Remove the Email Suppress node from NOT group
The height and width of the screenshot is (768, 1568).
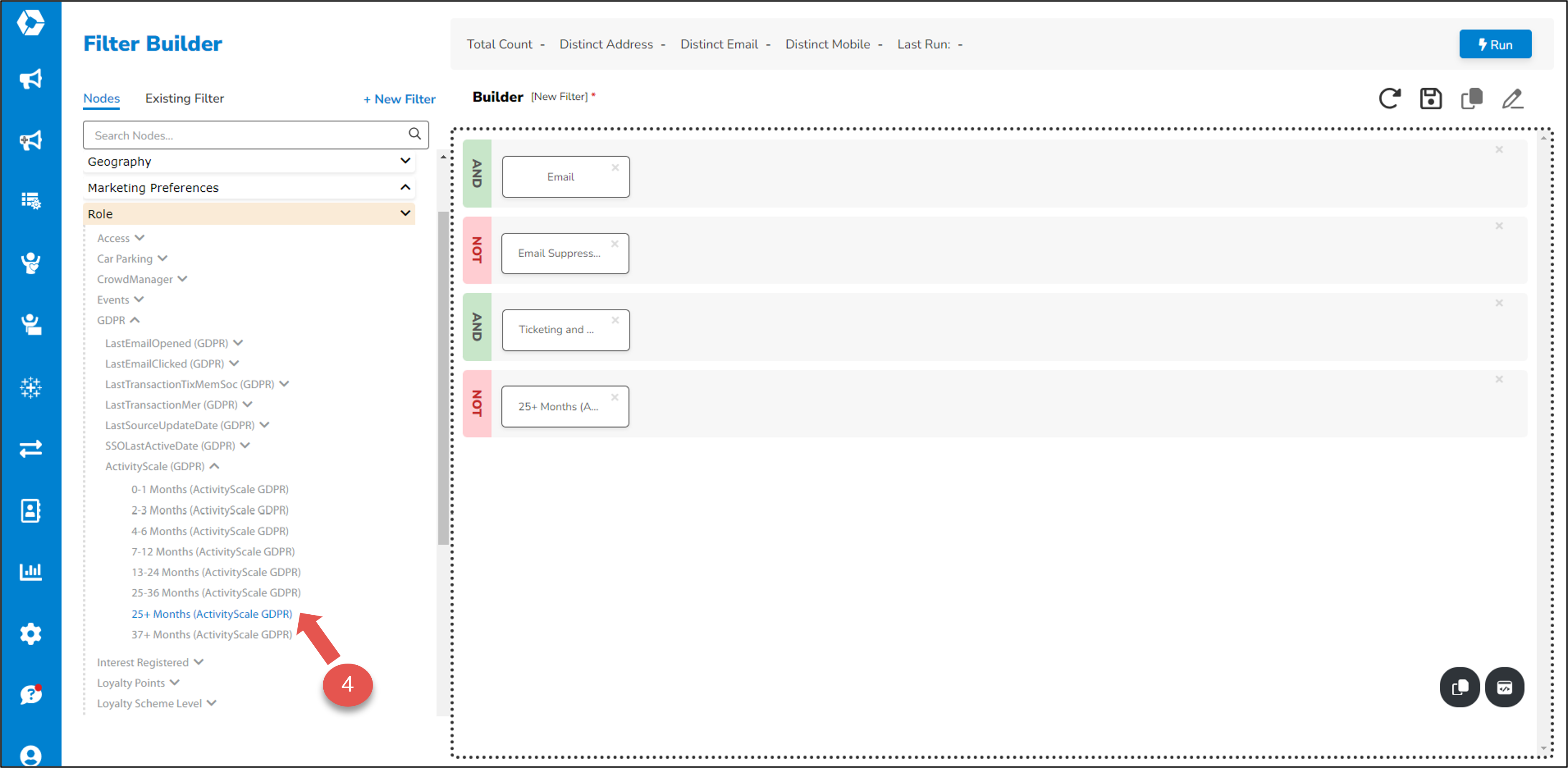coord(615,243)
